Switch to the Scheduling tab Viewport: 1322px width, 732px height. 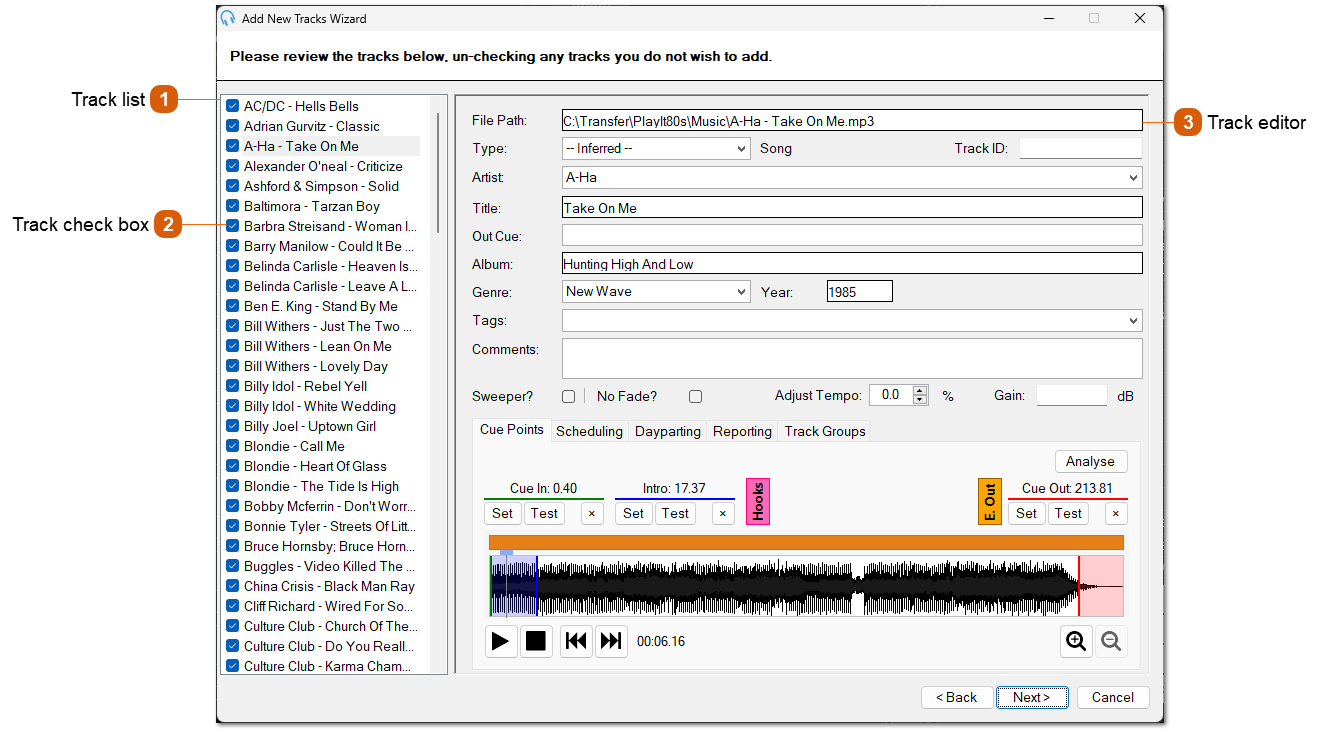pyautogui.click(x=589, y=431)
